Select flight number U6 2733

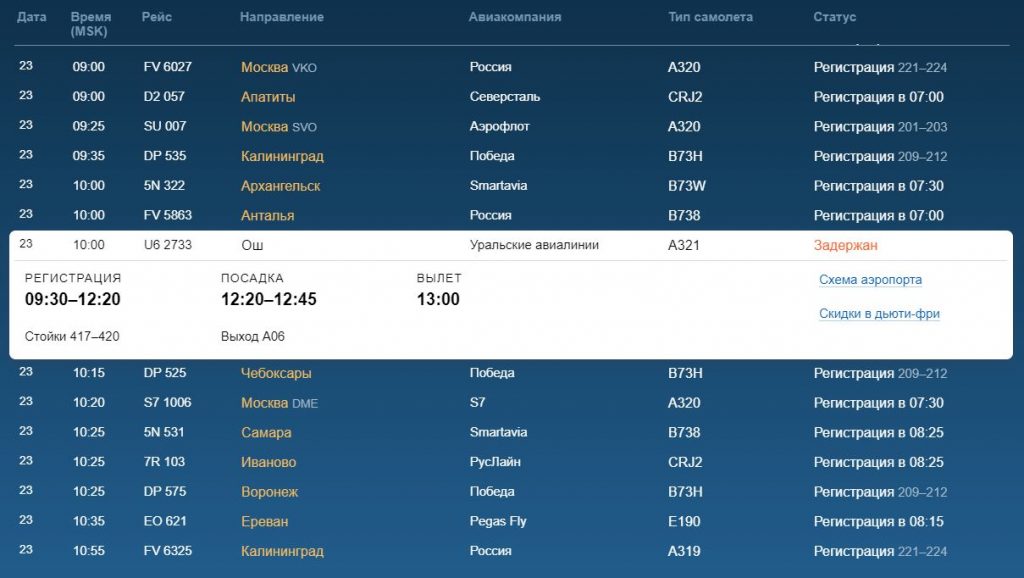point(167,245)
